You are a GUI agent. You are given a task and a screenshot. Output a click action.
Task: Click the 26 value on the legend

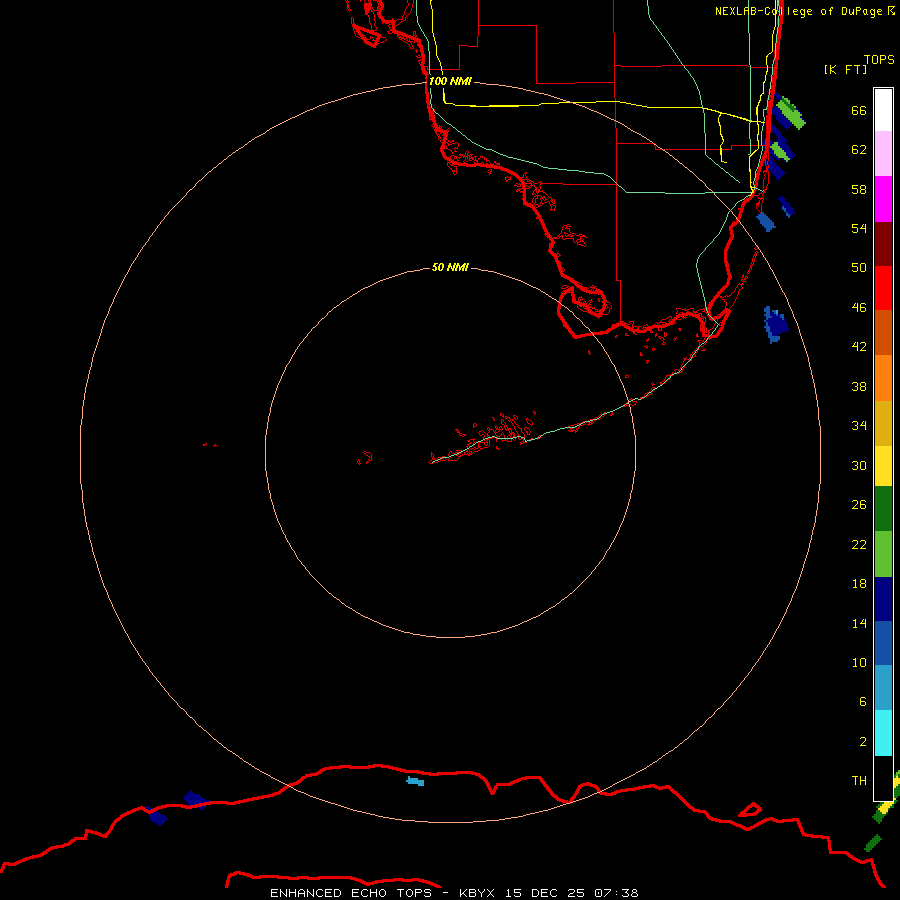[859, 505]
